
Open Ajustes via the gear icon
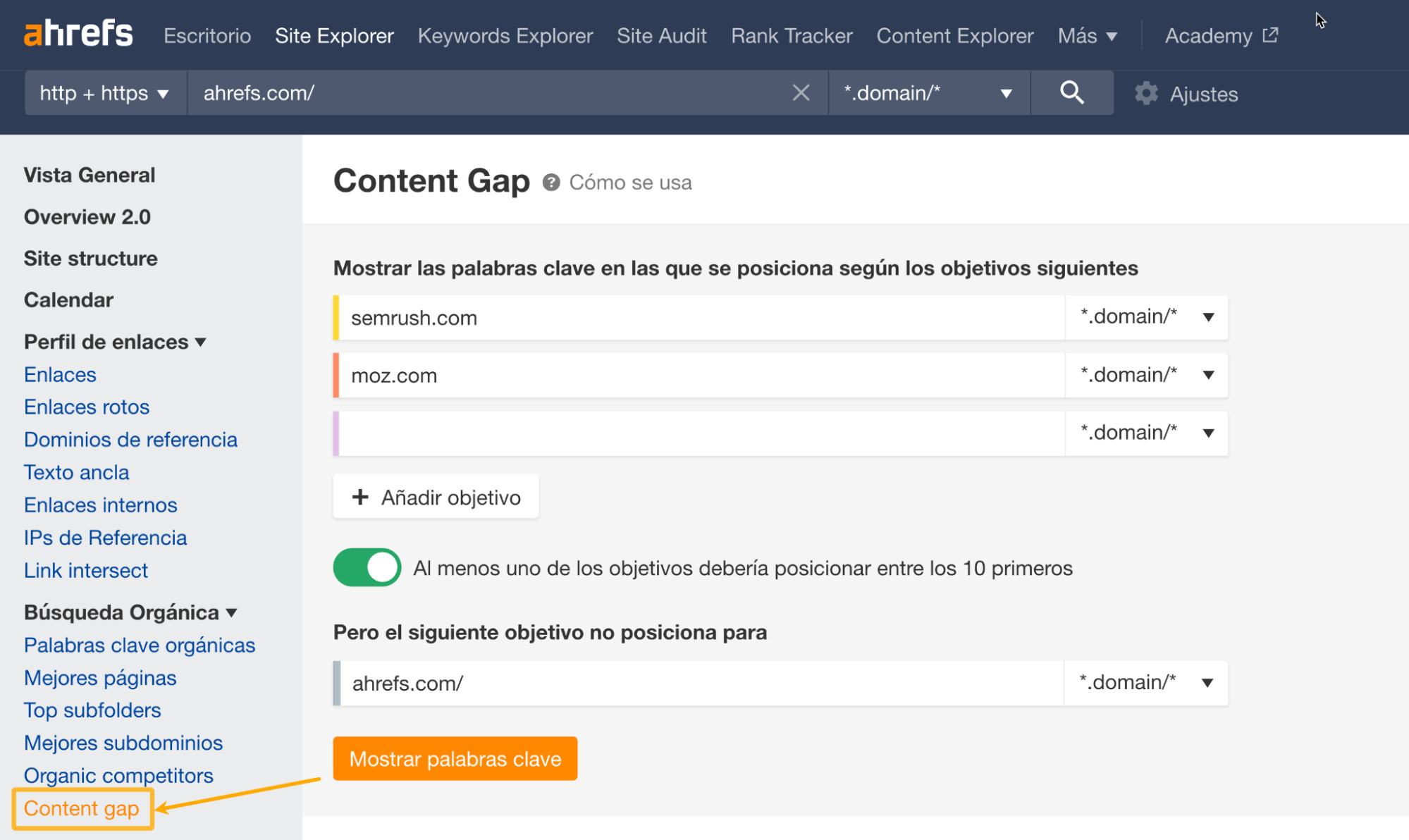click(1147, 93)
